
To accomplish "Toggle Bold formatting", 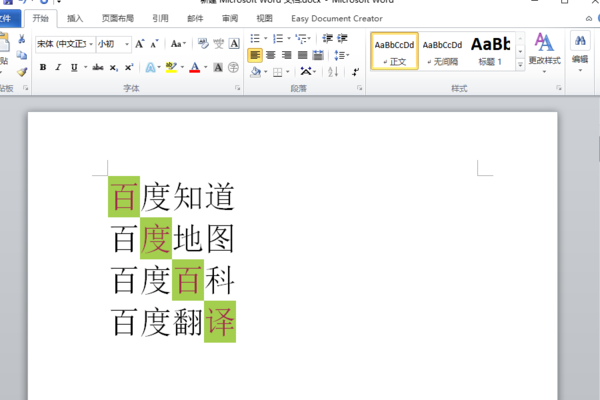I will point(43,67).
